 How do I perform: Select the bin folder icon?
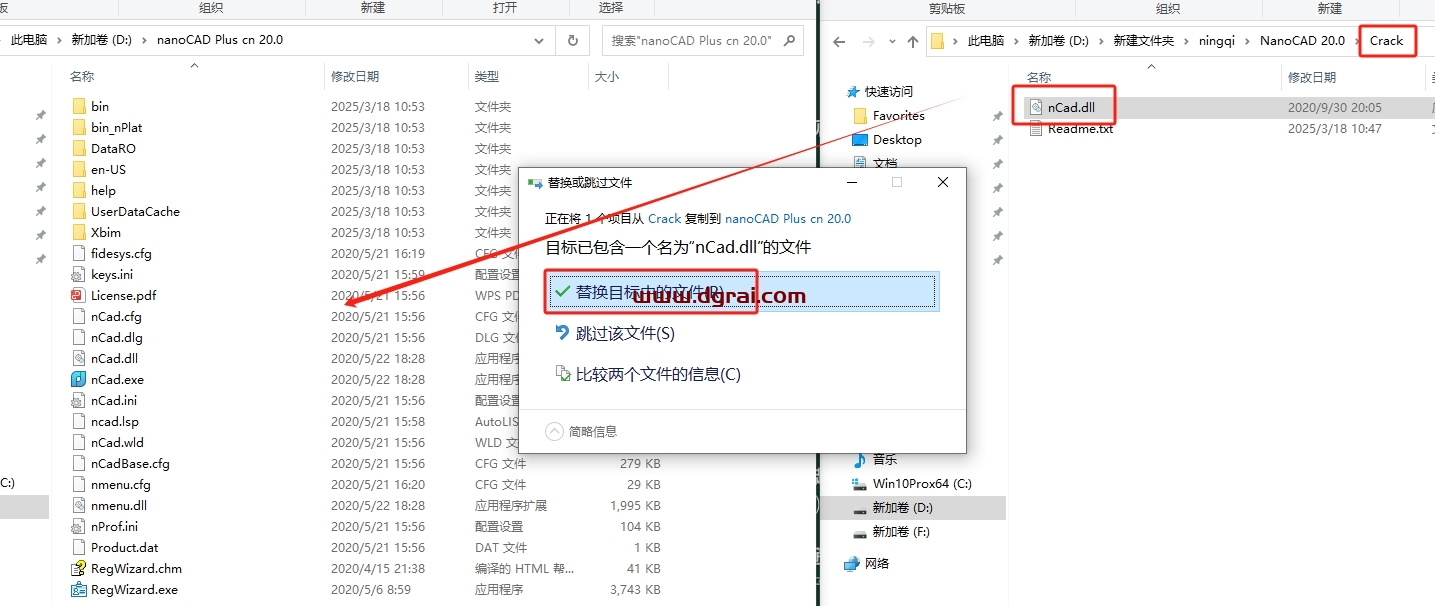(x=79, y=106)
